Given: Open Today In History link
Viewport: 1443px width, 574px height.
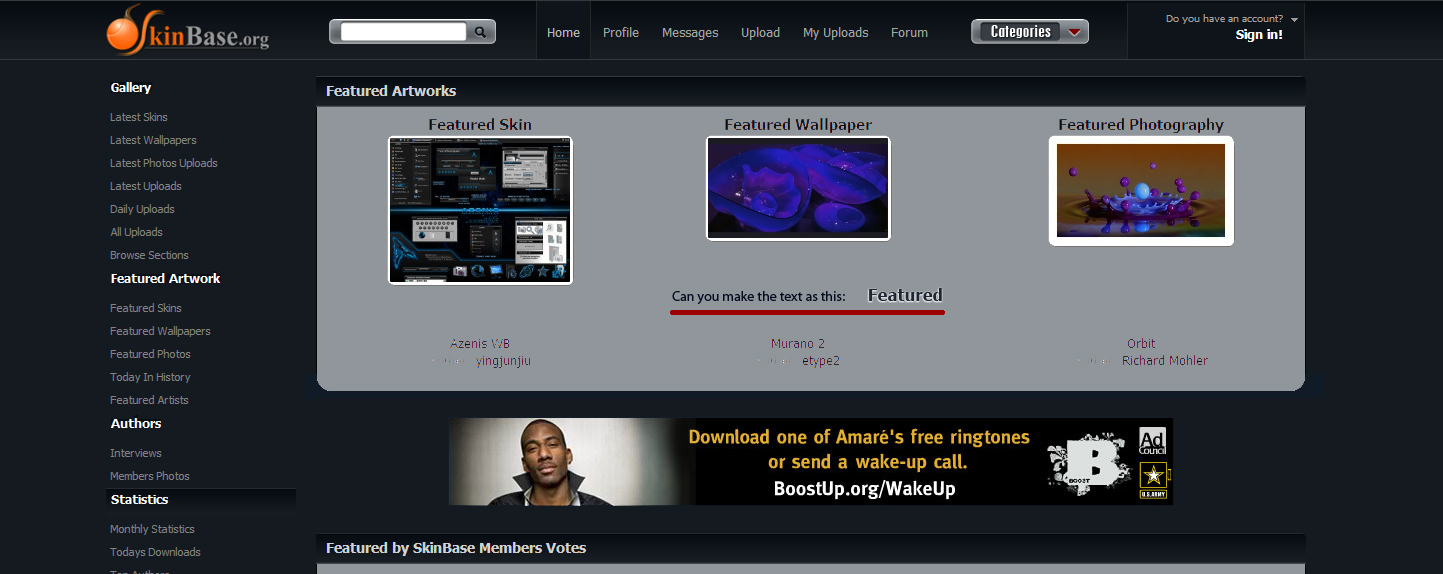Looking at the screenshot, I should 150,377.
